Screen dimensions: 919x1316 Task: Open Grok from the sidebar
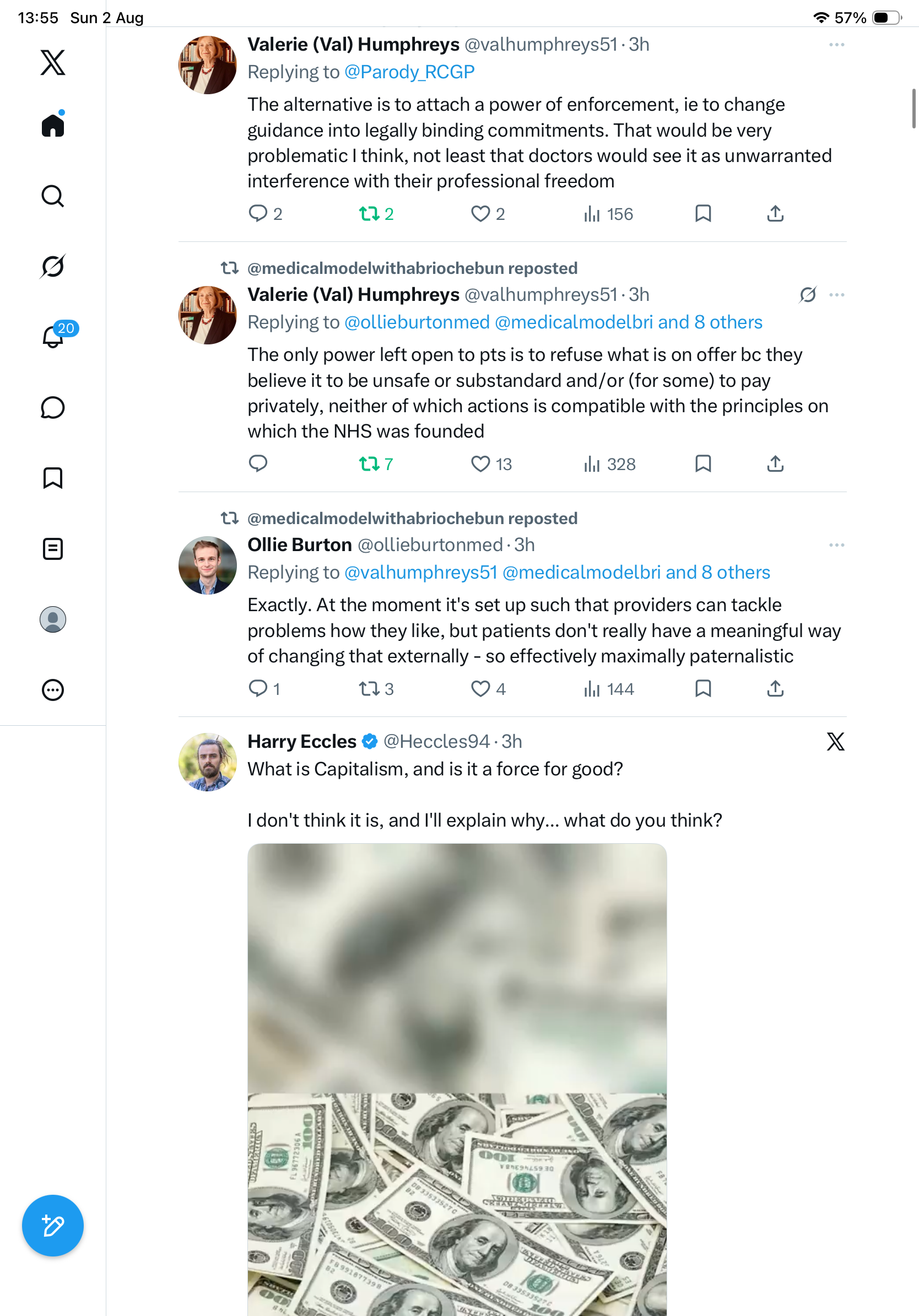click(53, 267)
